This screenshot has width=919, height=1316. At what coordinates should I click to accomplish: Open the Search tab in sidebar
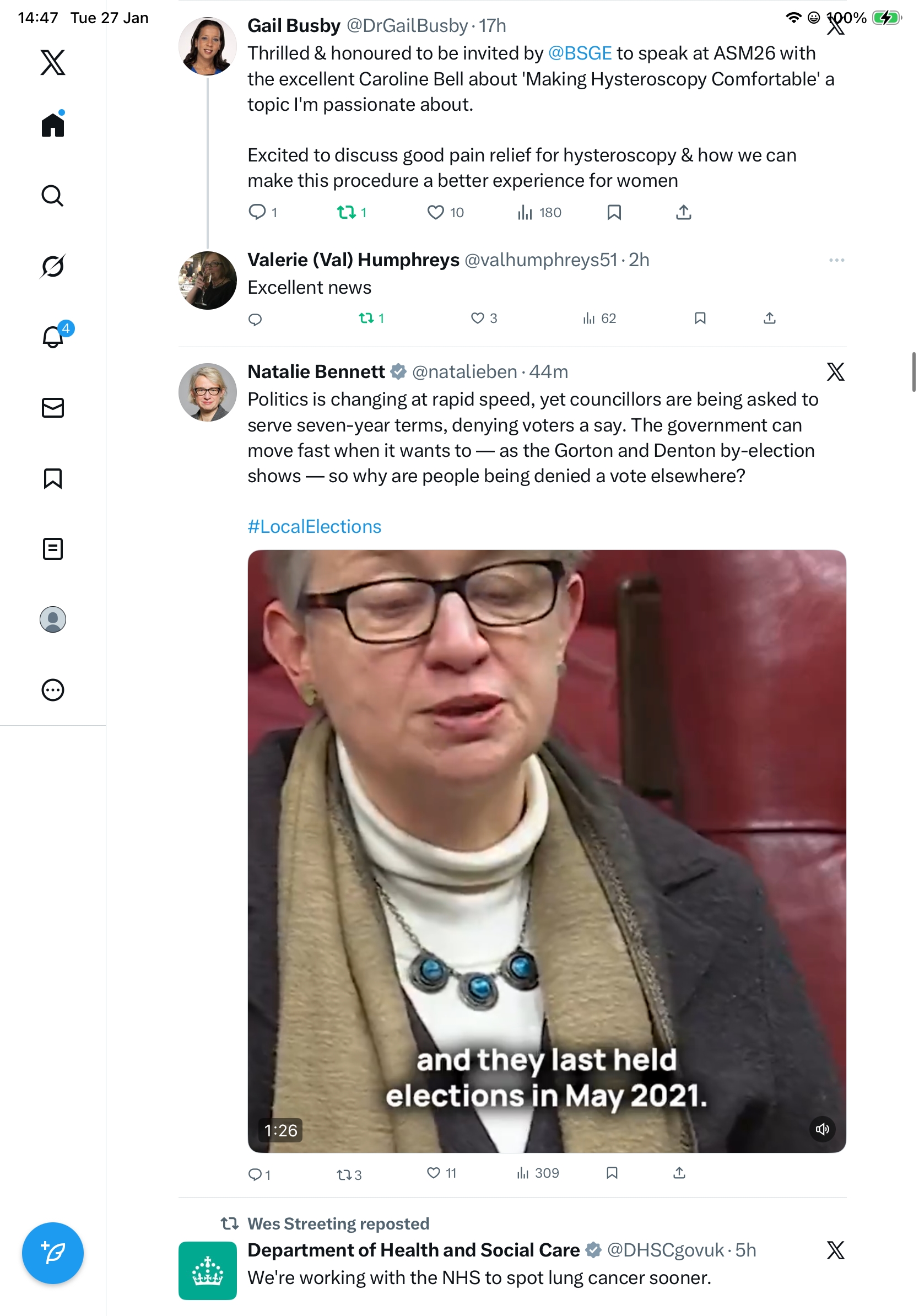click(x=53, y=196)
